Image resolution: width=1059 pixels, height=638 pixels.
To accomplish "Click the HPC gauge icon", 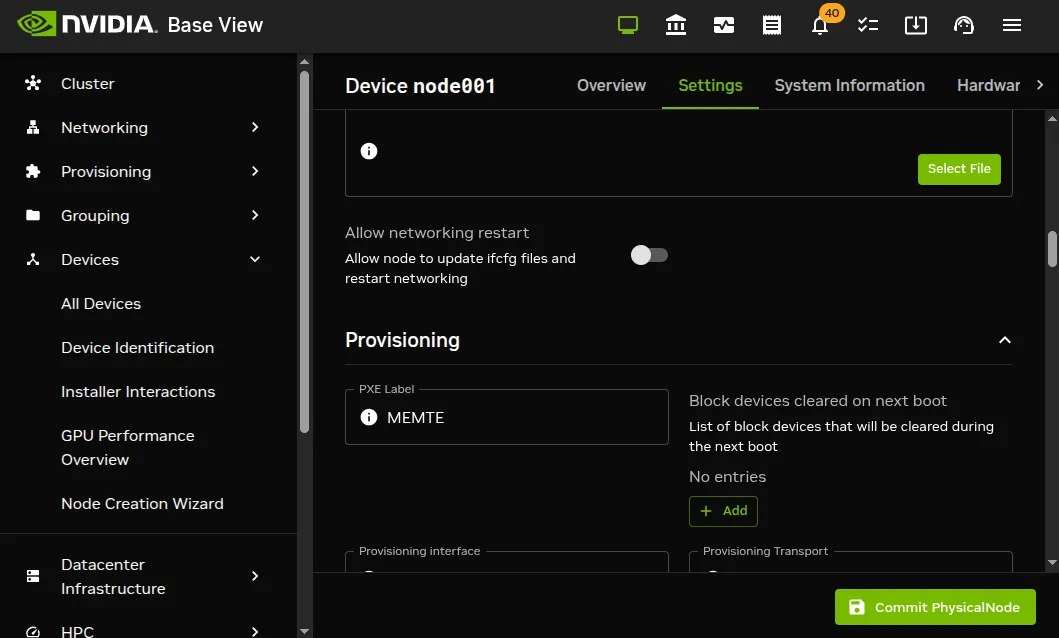I will (32, 632).
